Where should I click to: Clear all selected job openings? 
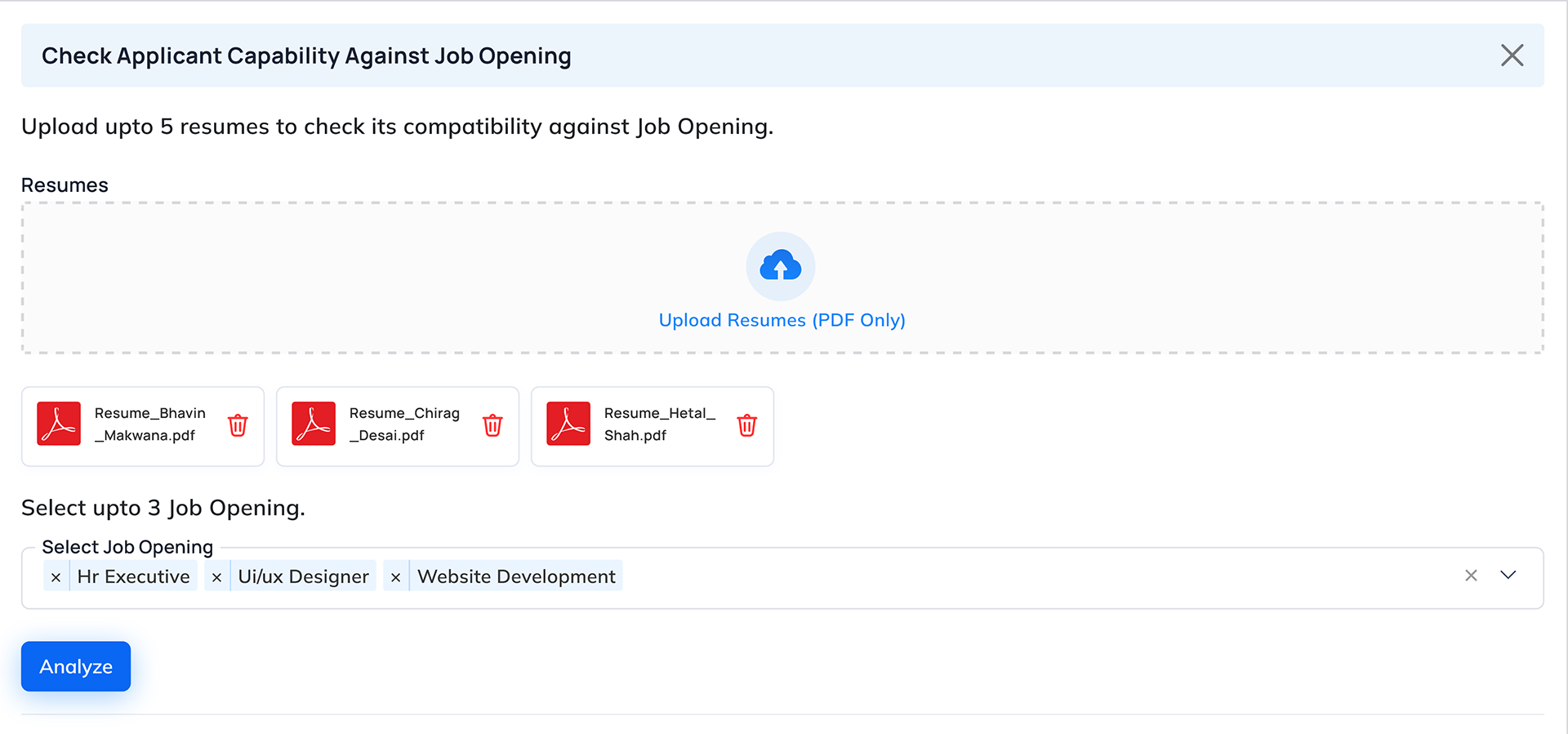point(1471,576)
